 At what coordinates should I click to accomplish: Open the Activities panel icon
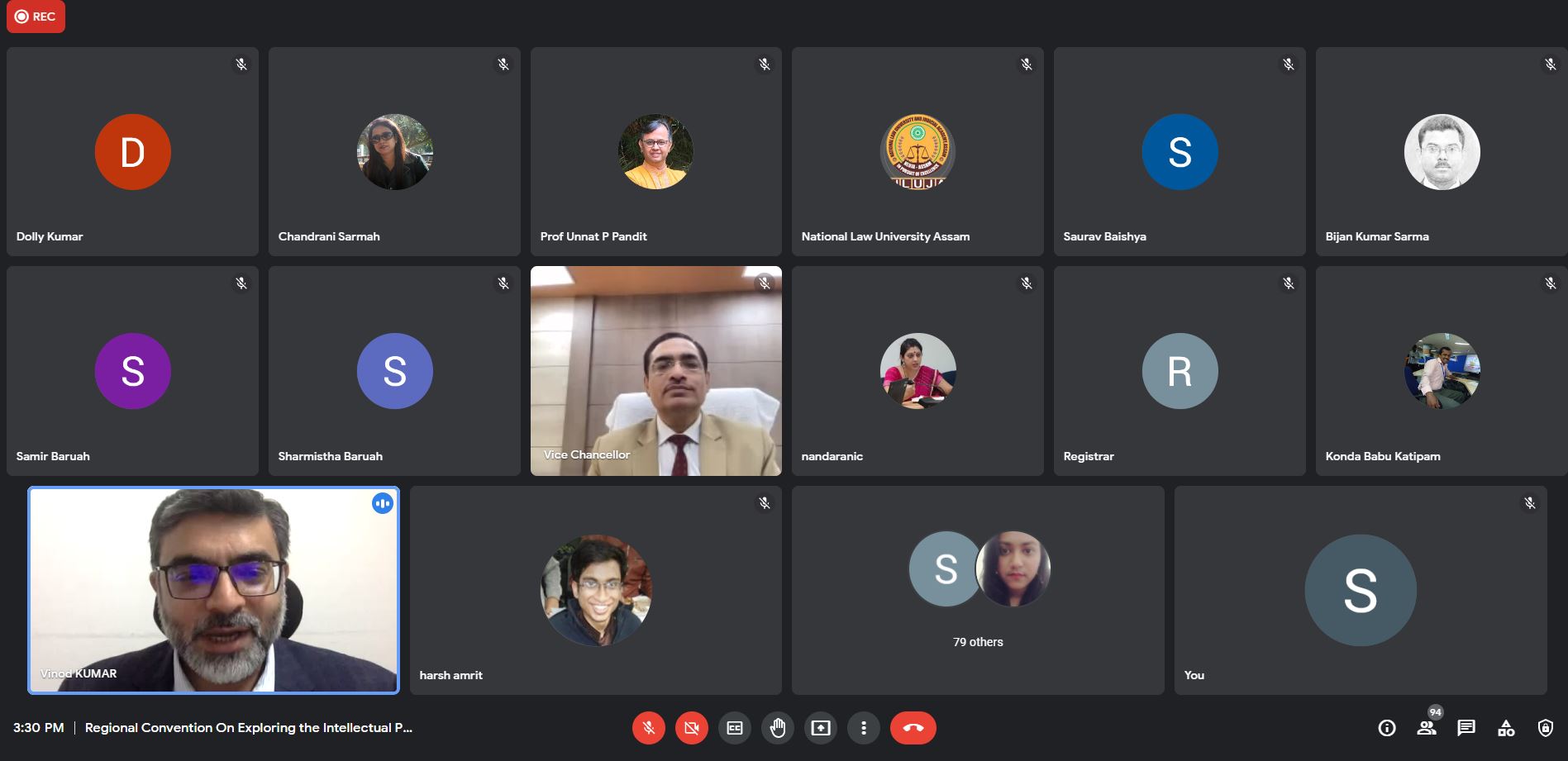pyautogui.click(x=1506, y=728)
